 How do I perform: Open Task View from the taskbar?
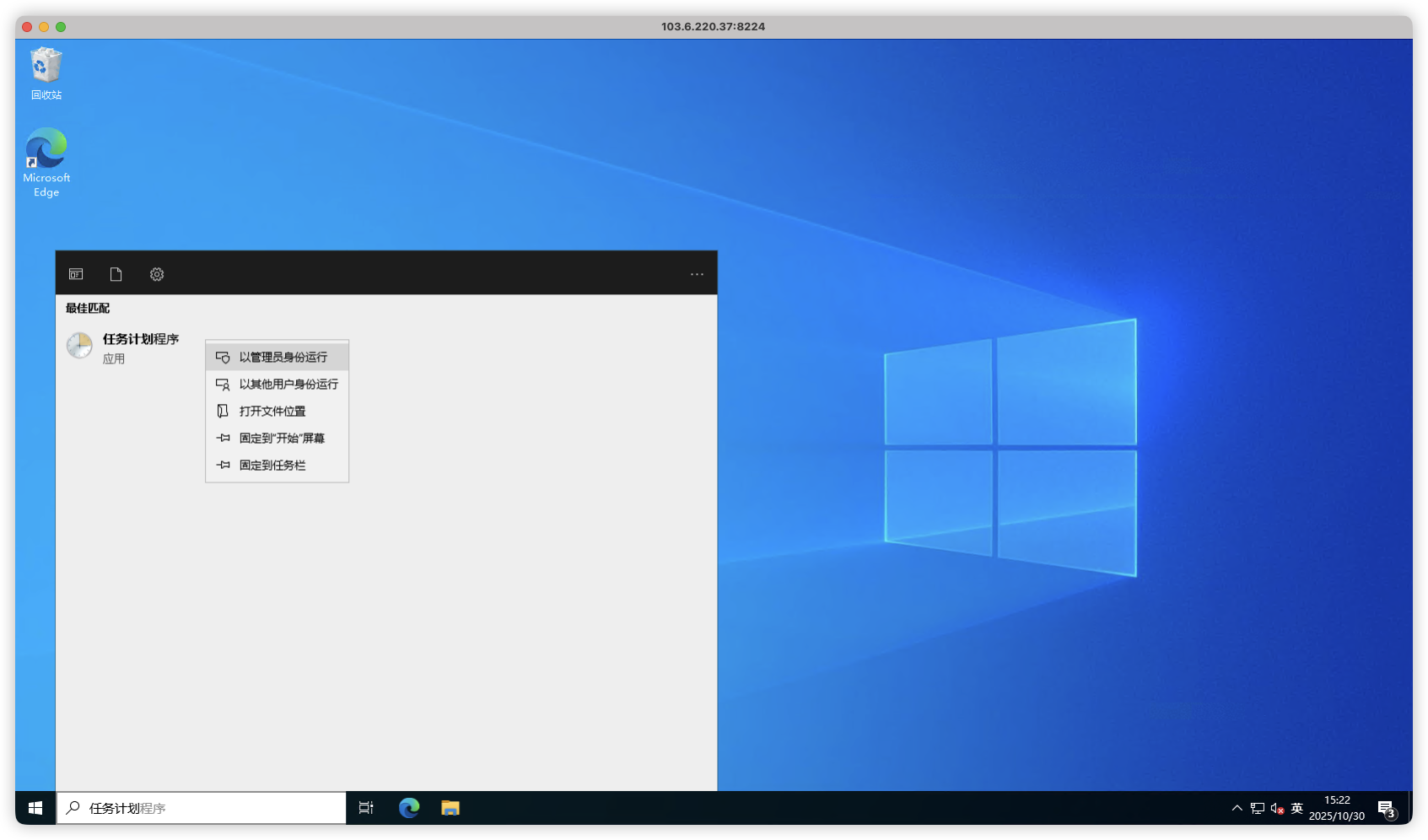(366, 808)
